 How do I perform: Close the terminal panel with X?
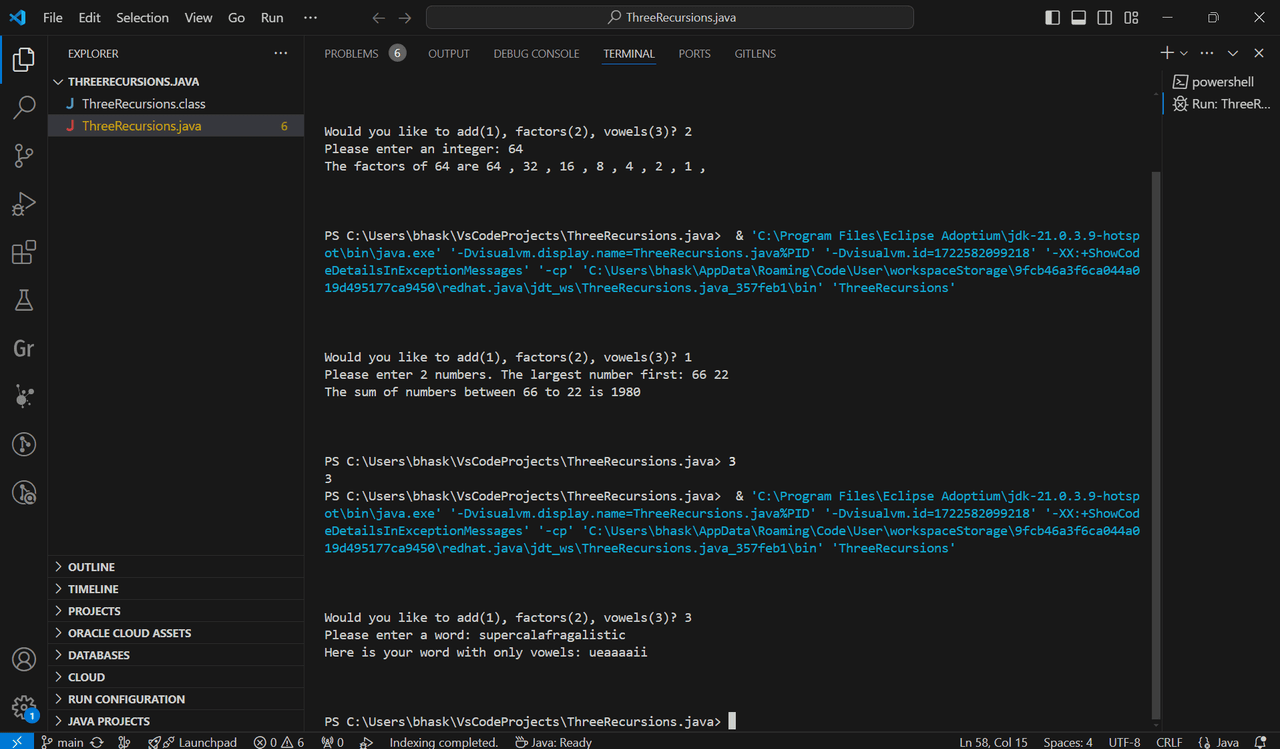coord(1257,53)
